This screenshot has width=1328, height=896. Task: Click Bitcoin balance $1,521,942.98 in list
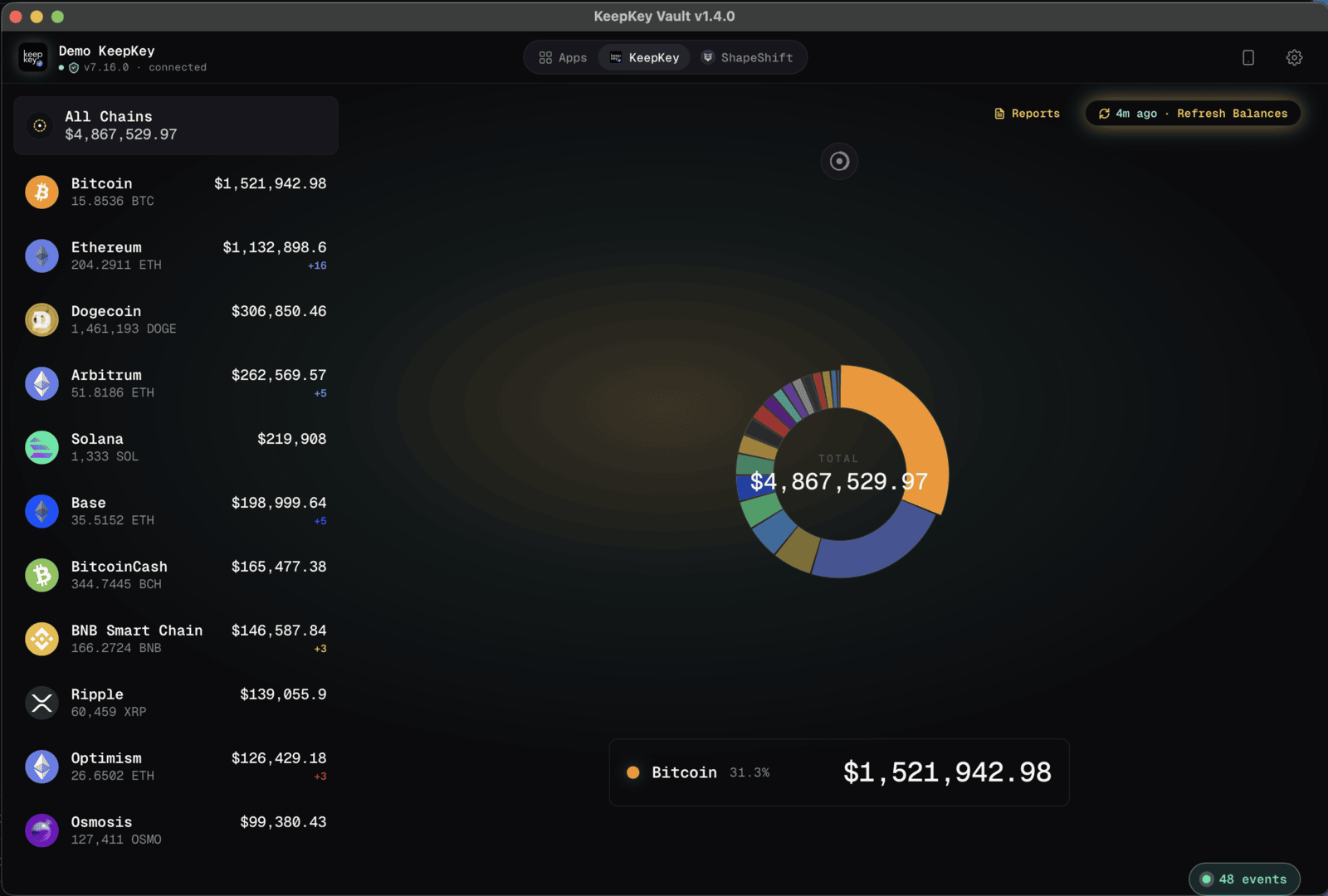(x=271, y=183)
